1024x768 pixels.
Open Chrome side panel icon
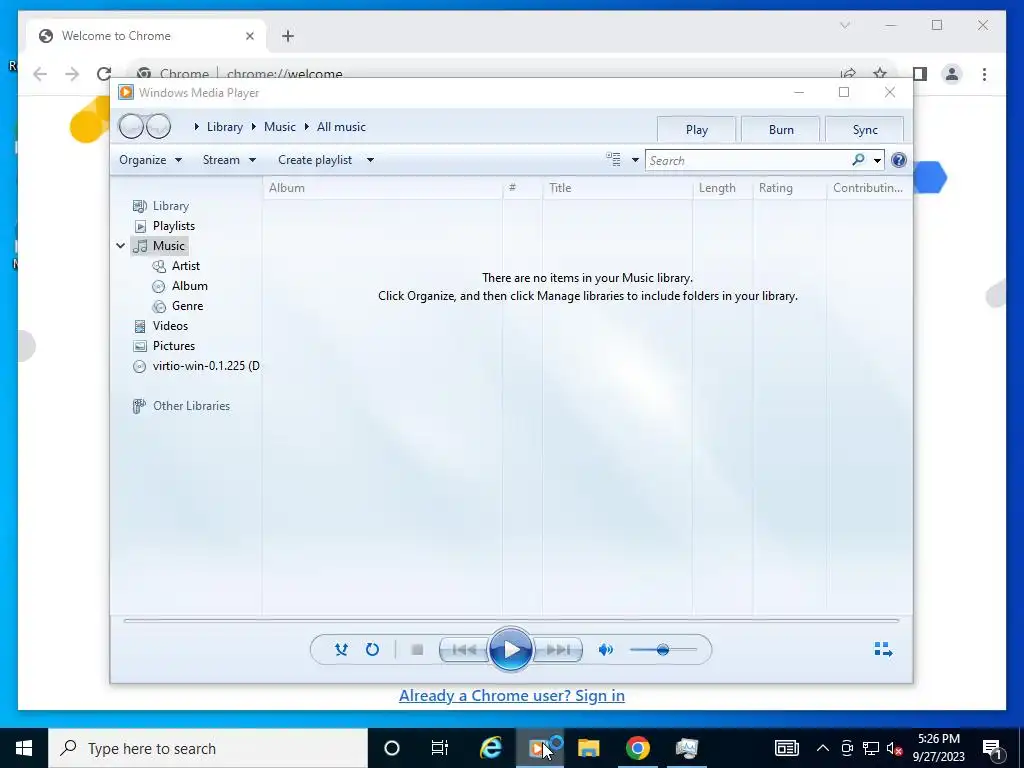(920, 74)
